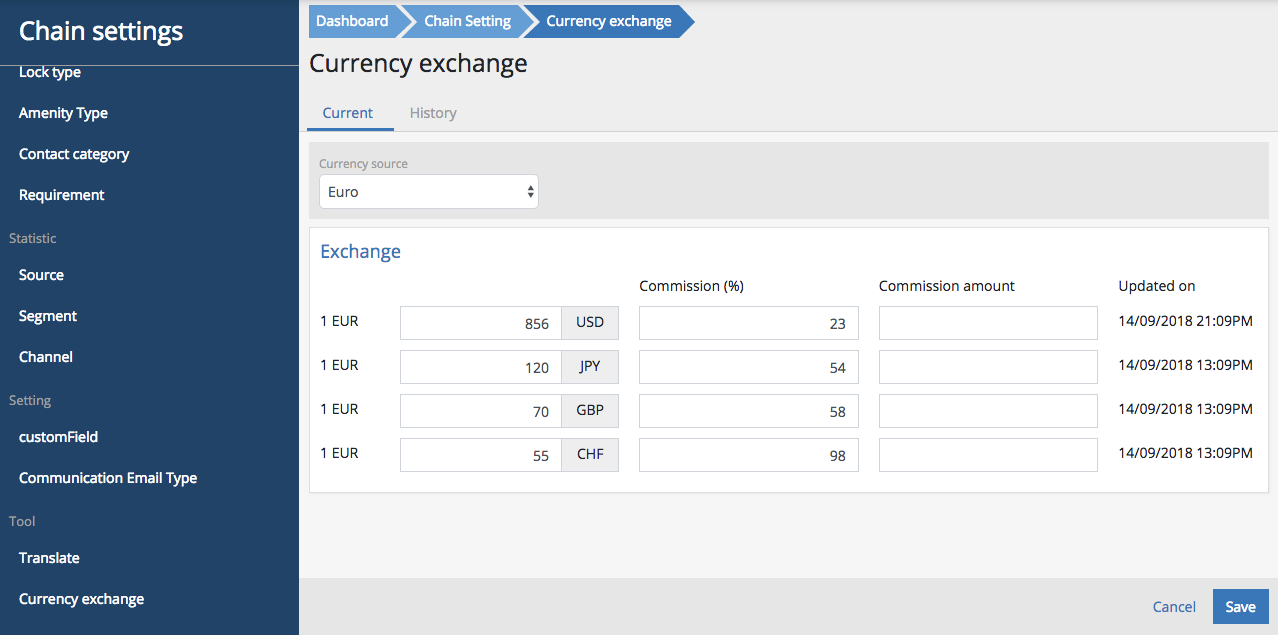The height and width of the screenshot is (635, 1278).
Task: Click the Save button
Action: 1240,607
